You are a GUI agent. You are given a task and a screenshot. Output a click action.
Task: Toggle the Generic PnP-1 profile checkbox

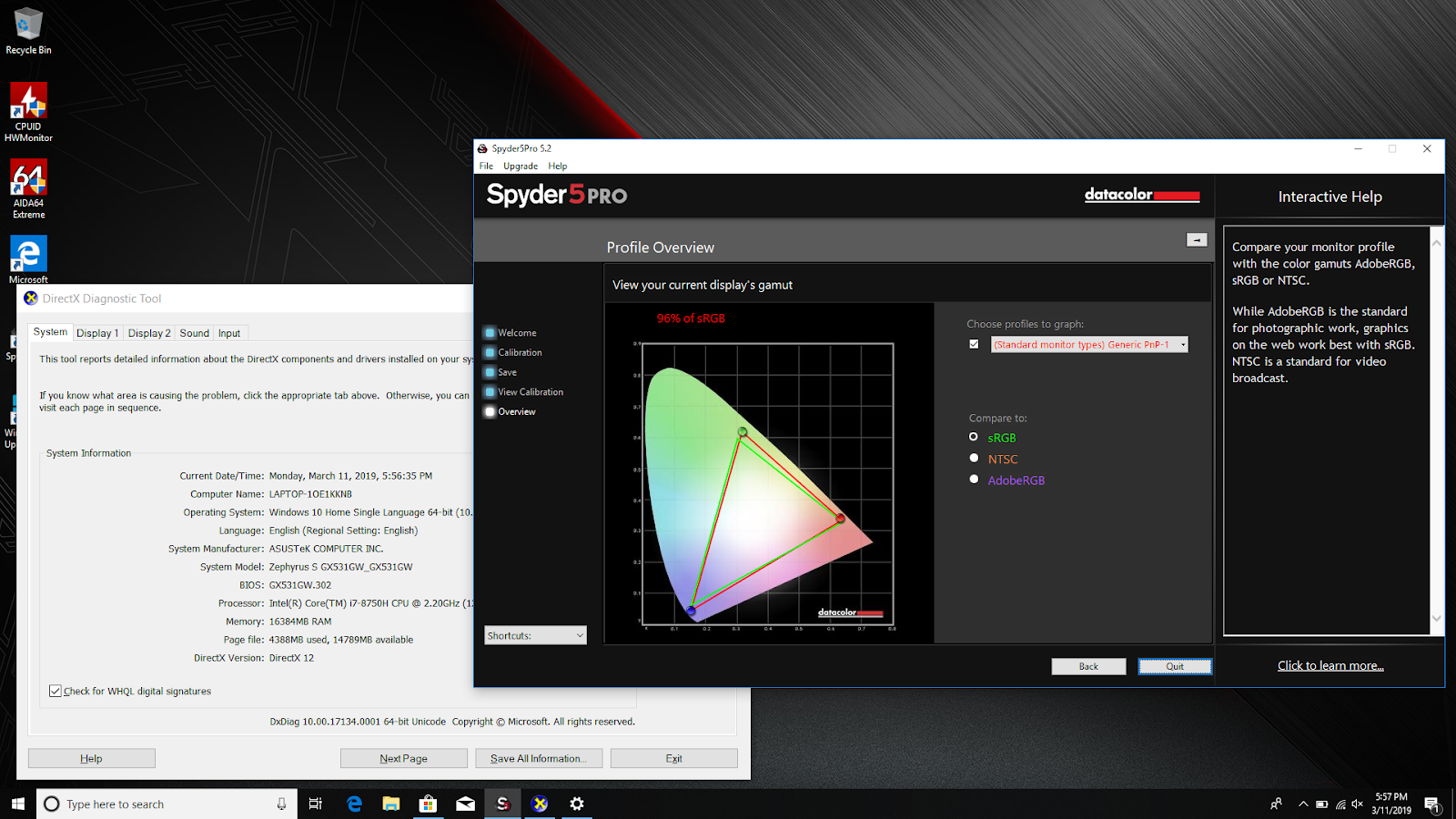[974, 344]
